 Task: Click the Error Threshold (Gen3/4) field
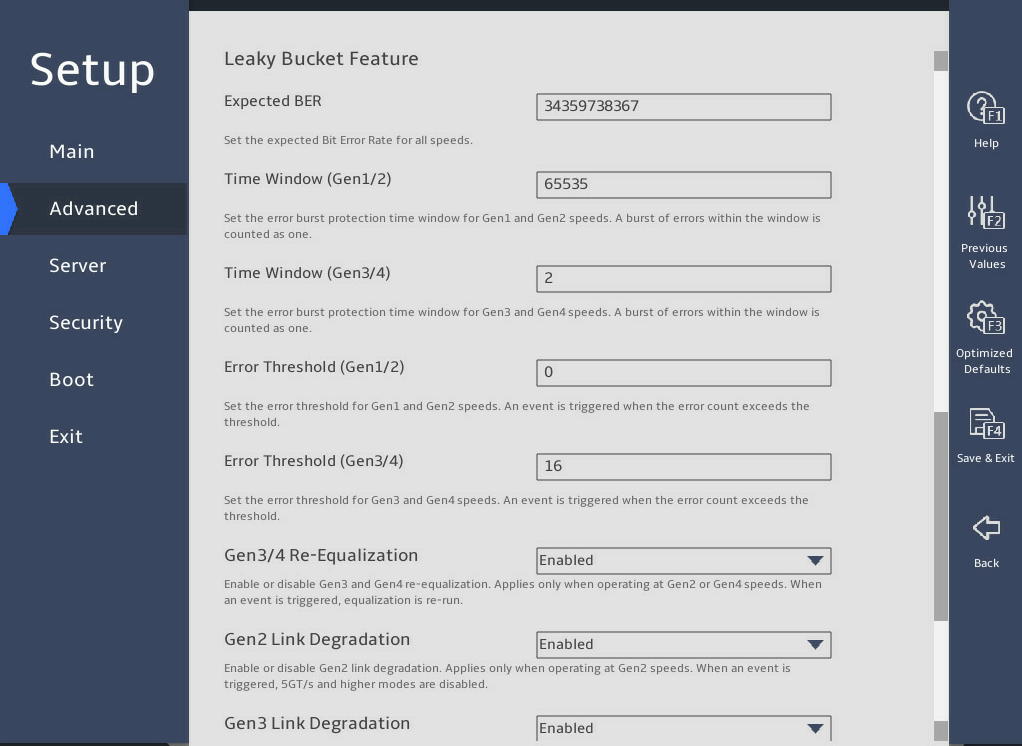click(684, 466)
